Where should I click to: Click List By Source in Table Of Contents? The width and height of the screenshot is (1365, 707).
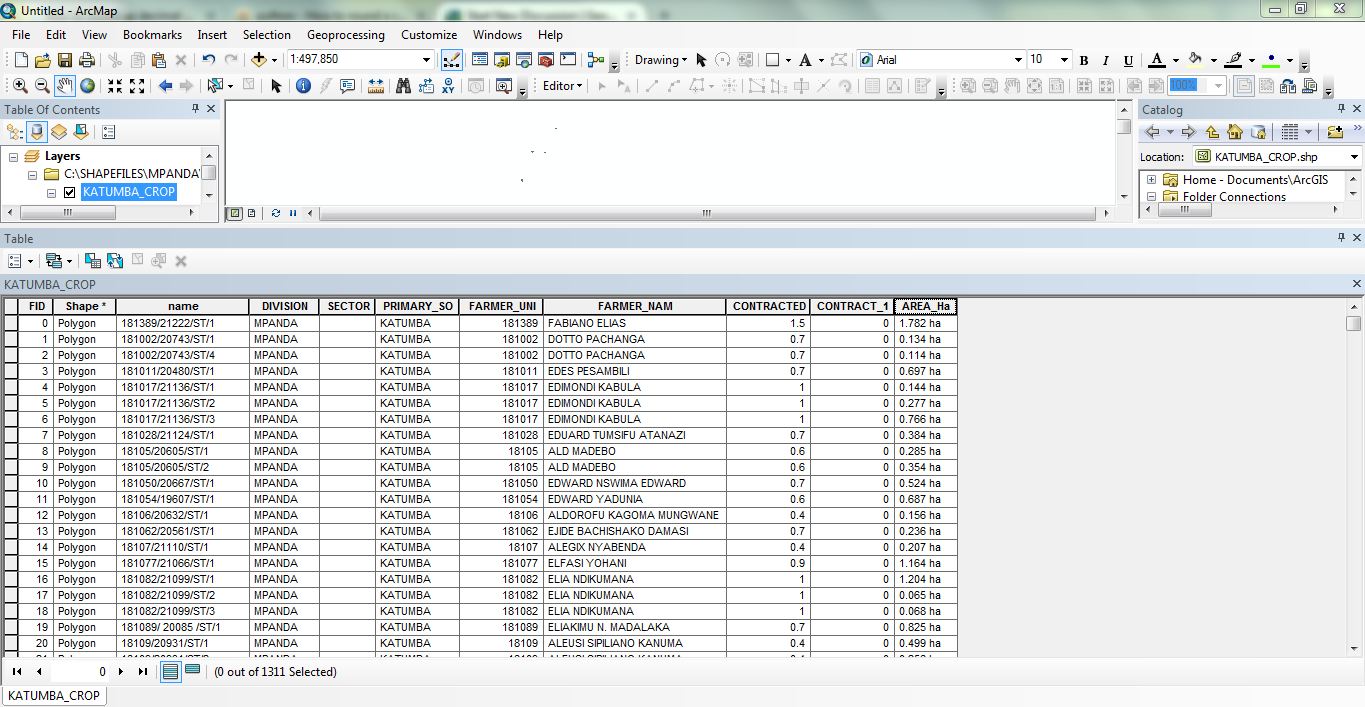[x=37, y=132]
